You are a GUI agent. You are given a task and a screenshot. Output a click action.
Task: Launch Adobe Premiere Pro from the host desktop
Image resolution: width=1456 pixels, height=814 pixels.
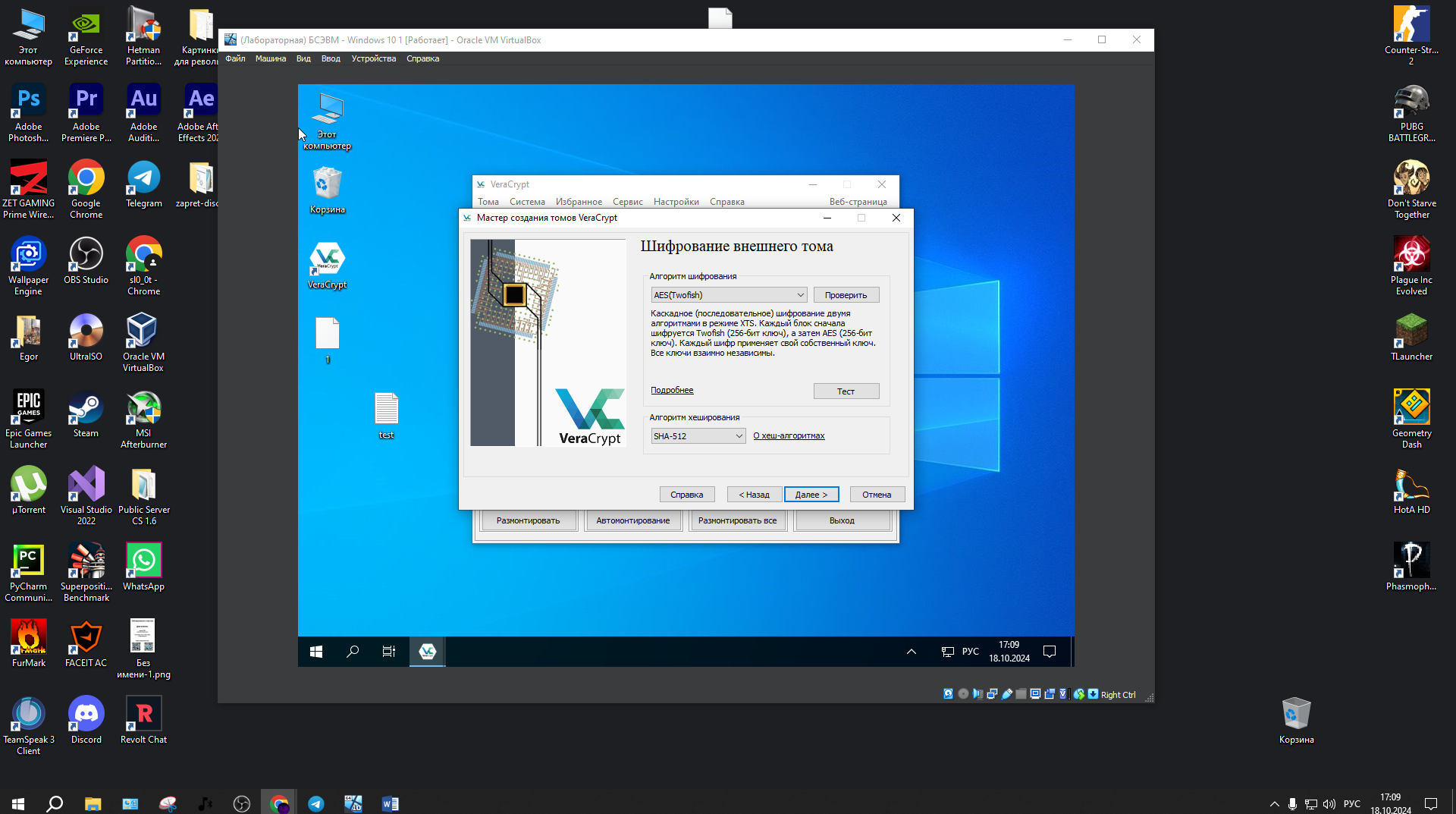click(86, 112)
